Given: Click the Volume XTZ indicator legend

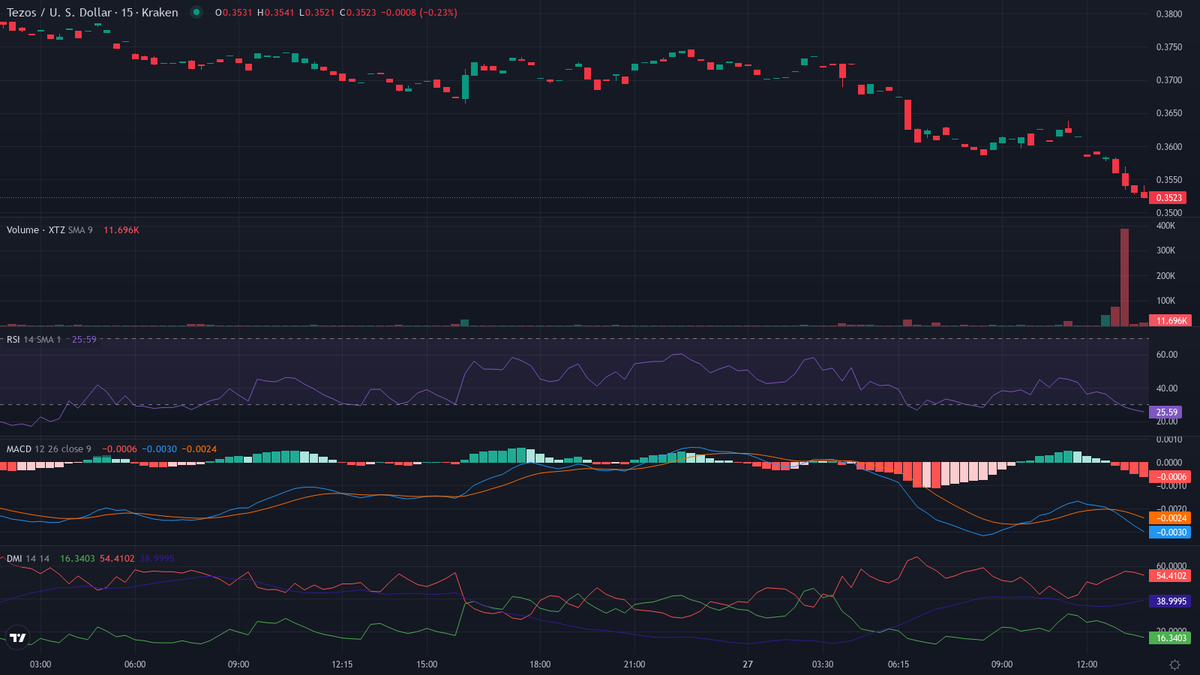Looking at the screenshot, I should pyautogui.click(x=49, y=229).
